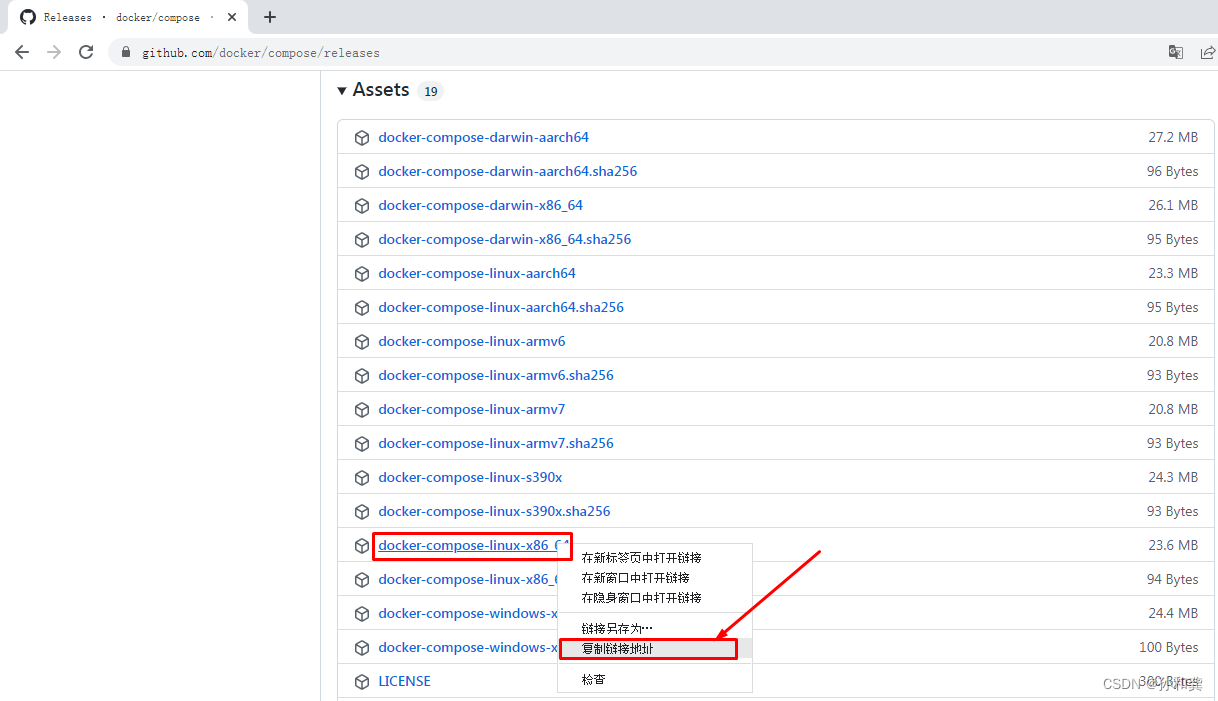Open docker-compose-darwin-x86_64.sha256 link

(504, 239)
